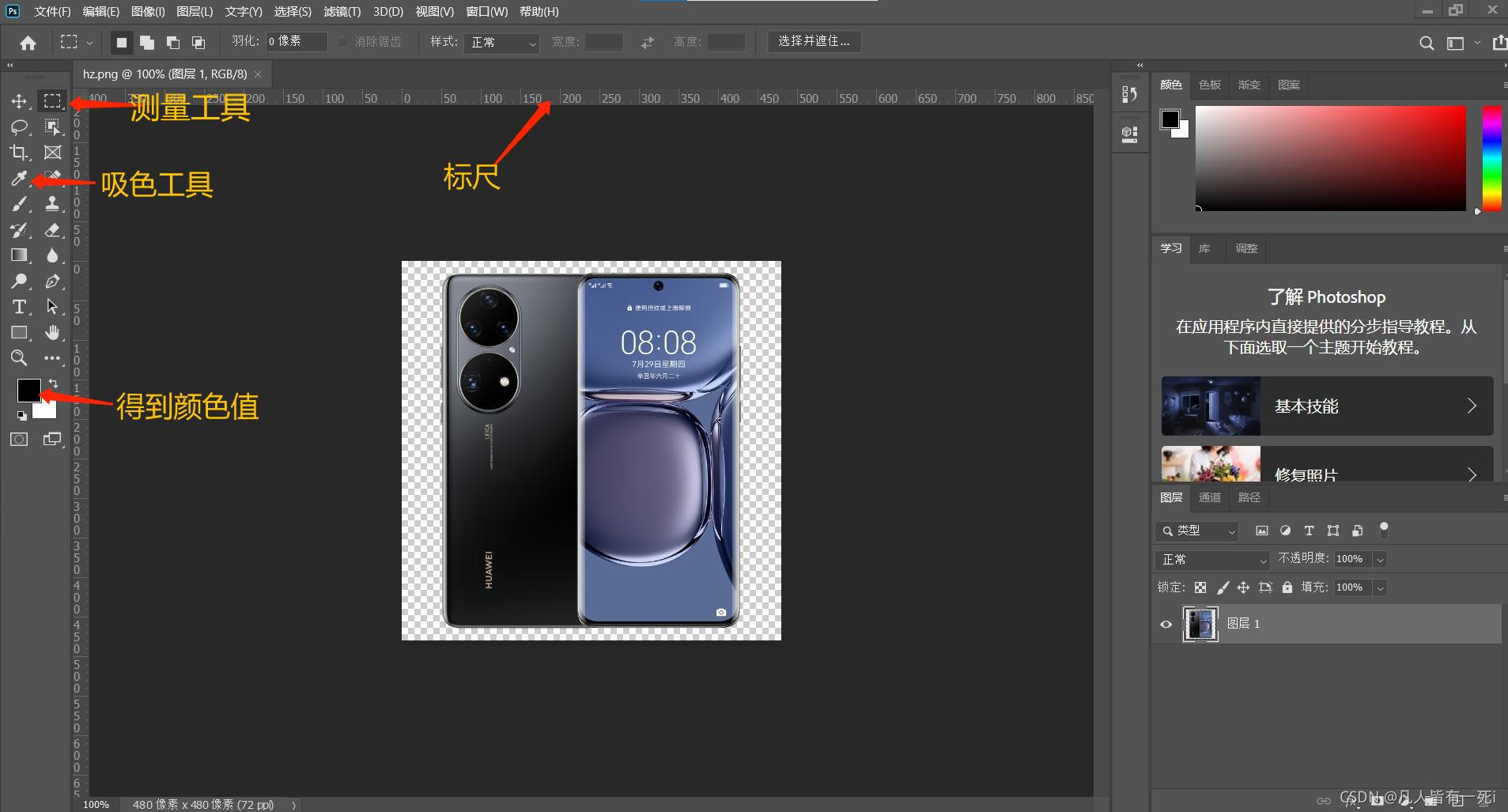The height and width of the screenshot is (812, 1508).
Task: Toggle layer filtering switch
Action: click(1384, 529)
